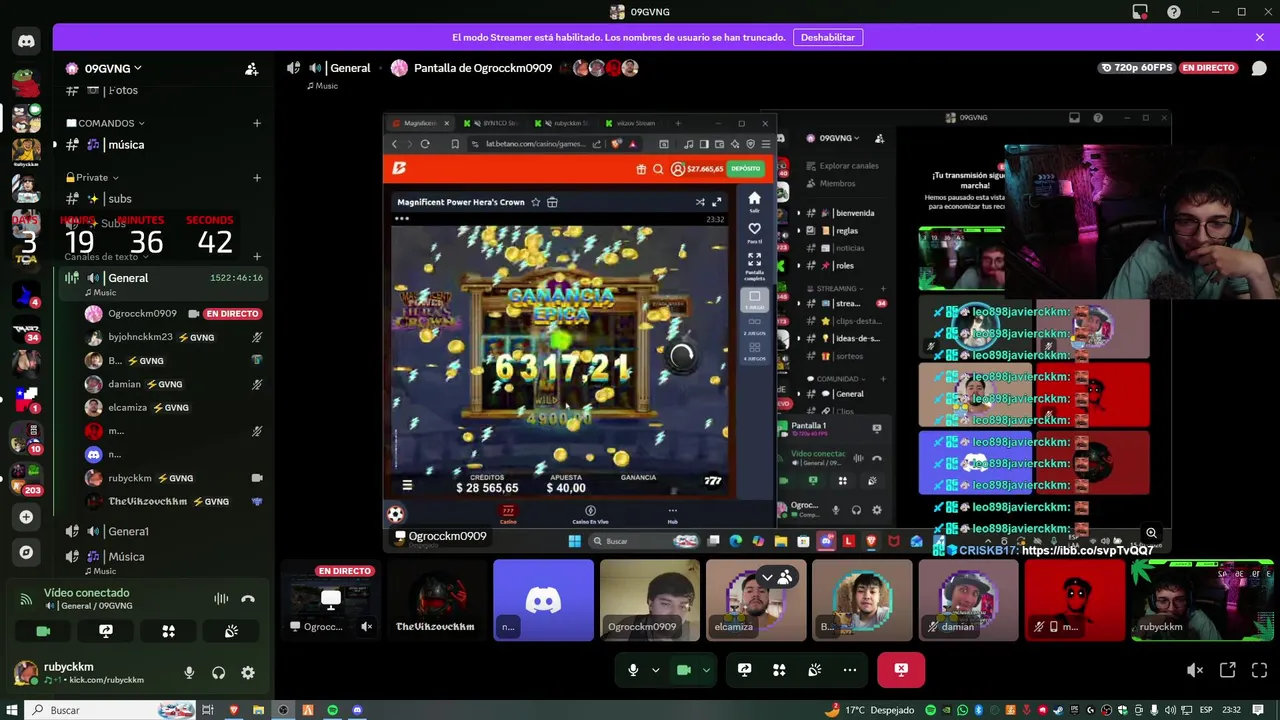This screenshot has width=1280, height=720.
Task: Open the TheVikzovckkm participant tile
Action: pyautogui.click(x=437, y=600)
